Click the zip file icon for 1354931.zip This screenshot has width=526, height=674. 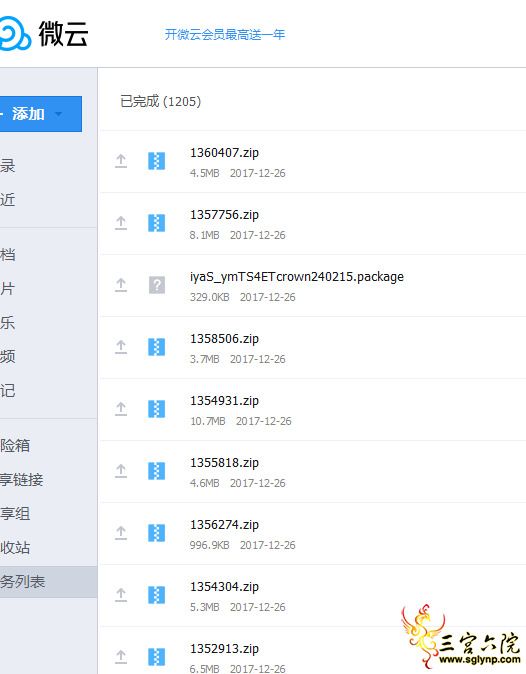[x=156, y=409]
